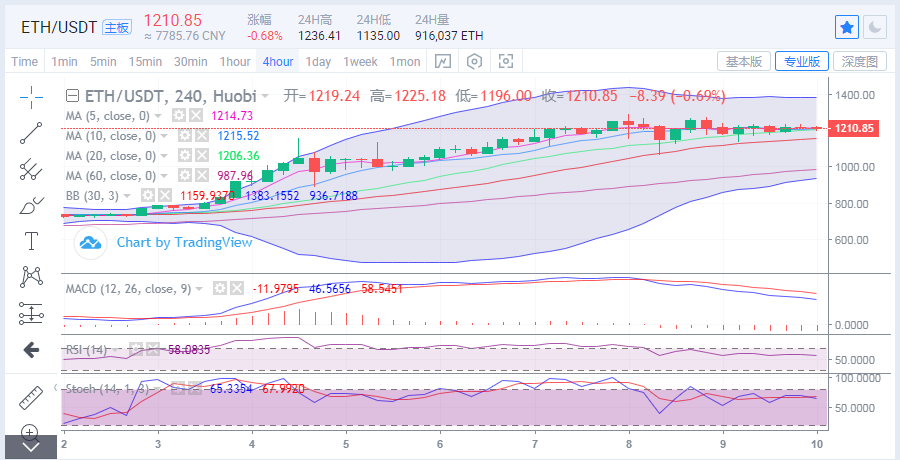900x460 pixels.
Task: Remove the MA 5 indicator
Action: point(196,116)
